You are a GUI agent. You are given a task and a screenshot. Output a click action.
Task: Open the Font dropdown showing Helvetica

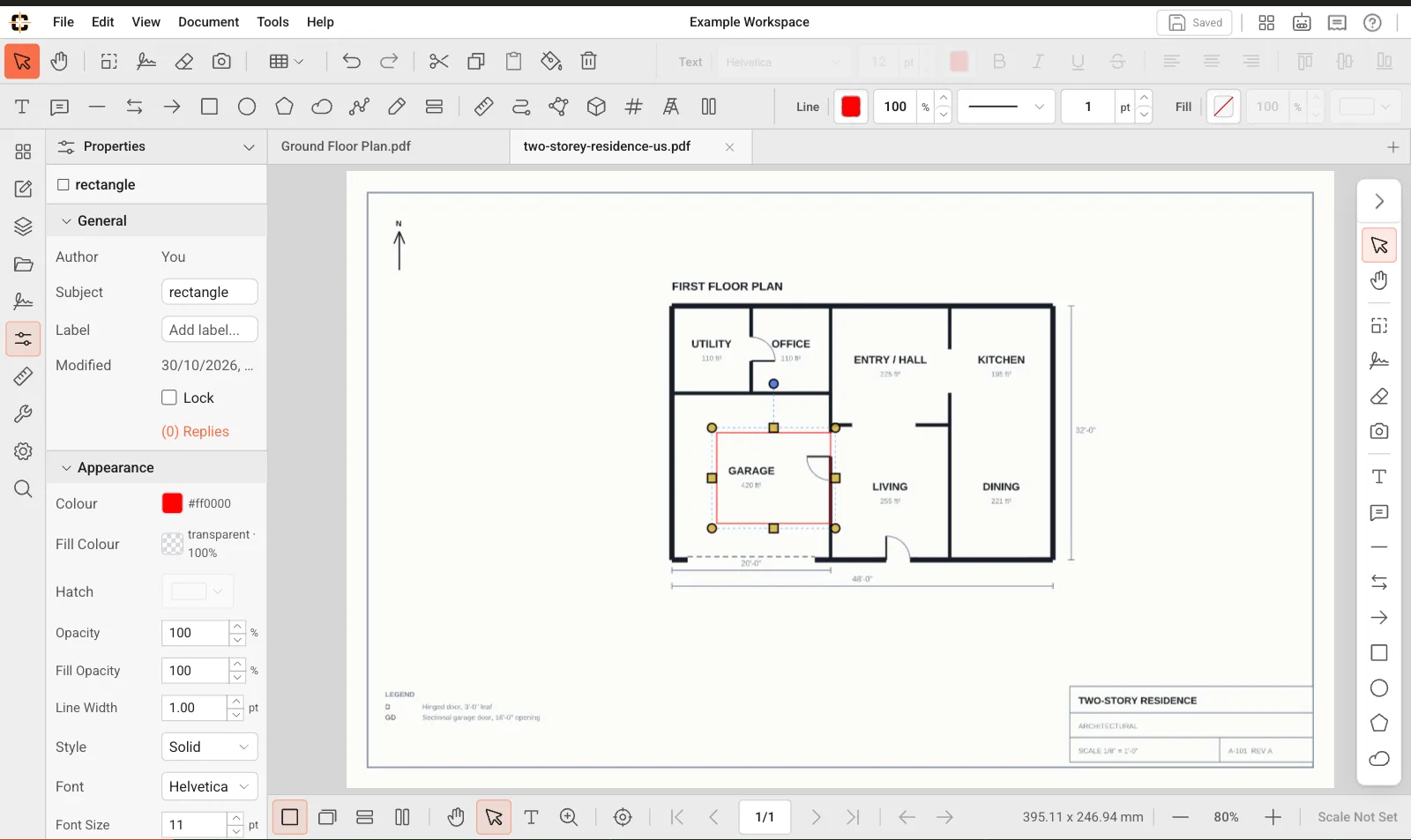[209, 786]
